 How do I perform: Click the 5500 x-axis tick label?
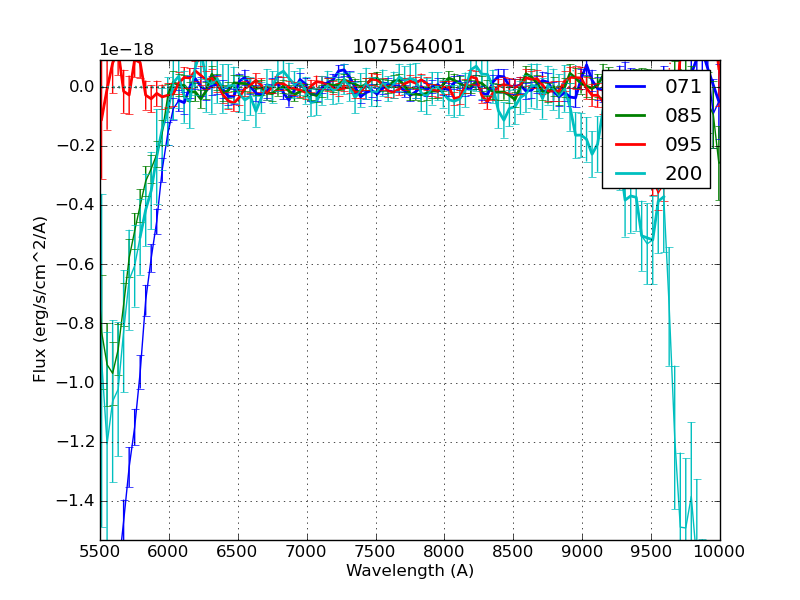pyautogui.click(x=100, y=552)
